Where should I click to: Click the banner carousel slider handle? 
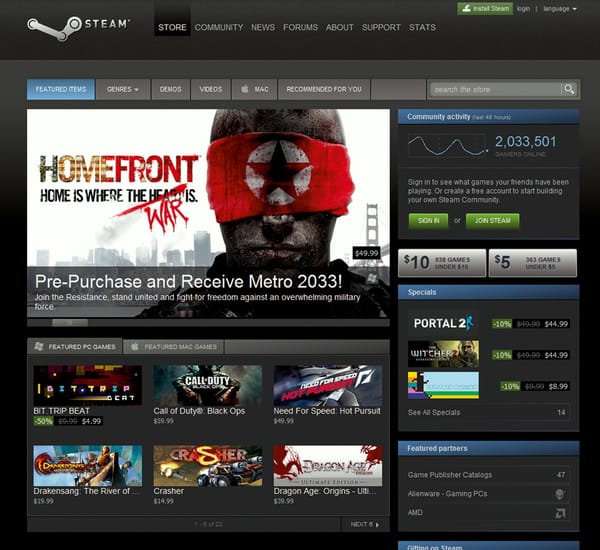[70, 323]
